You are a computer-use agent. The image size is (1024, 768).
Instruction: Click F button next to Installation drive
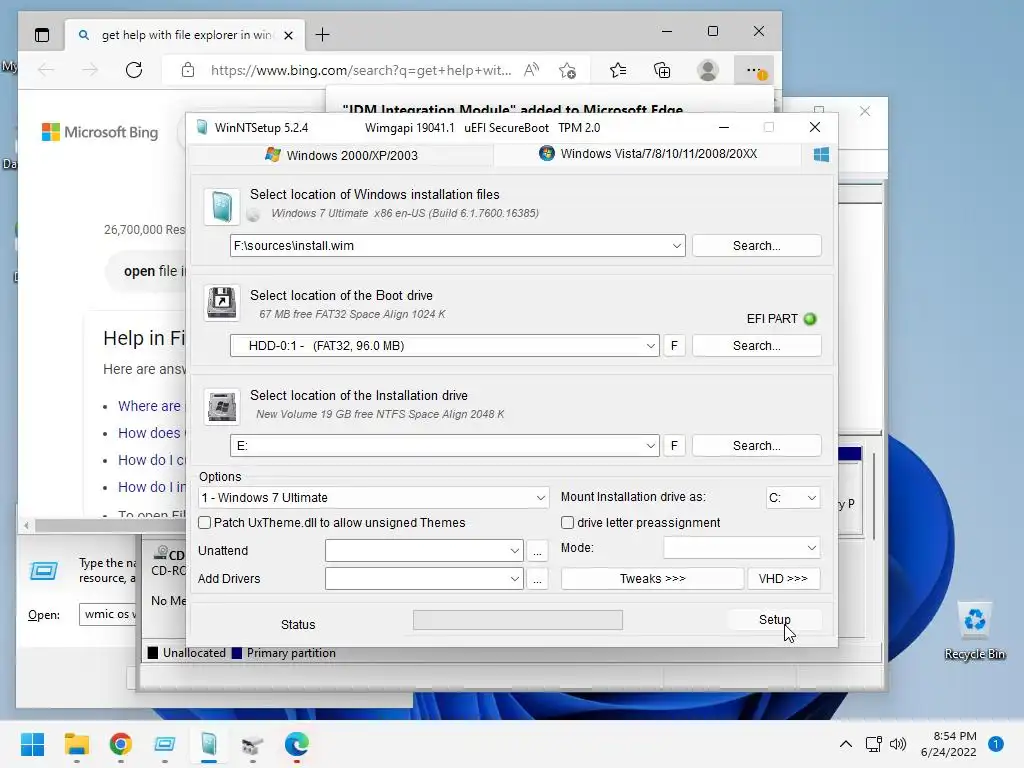pos(674,445)
